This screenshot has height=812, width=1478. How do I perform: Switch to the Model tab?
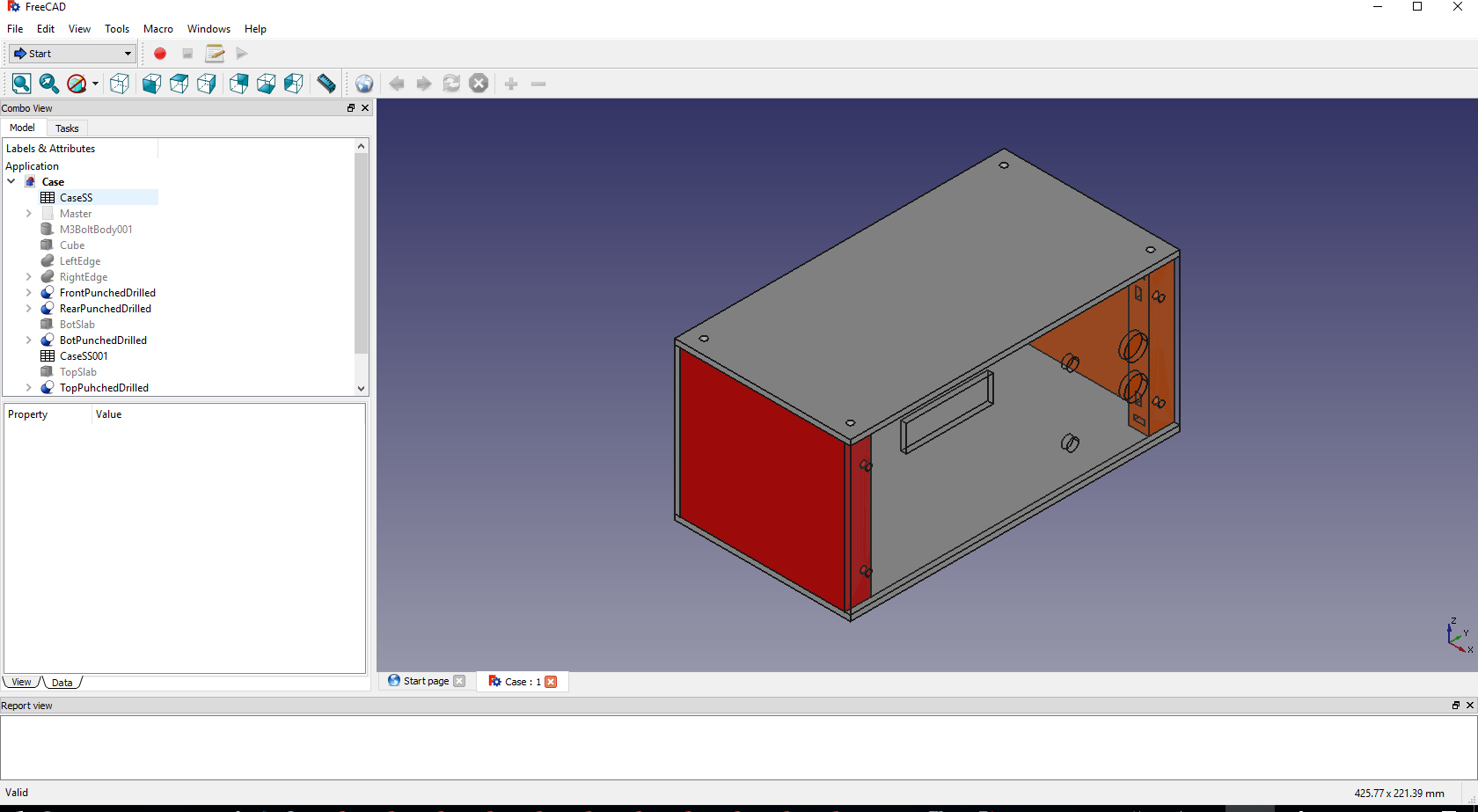click(22, 128)
